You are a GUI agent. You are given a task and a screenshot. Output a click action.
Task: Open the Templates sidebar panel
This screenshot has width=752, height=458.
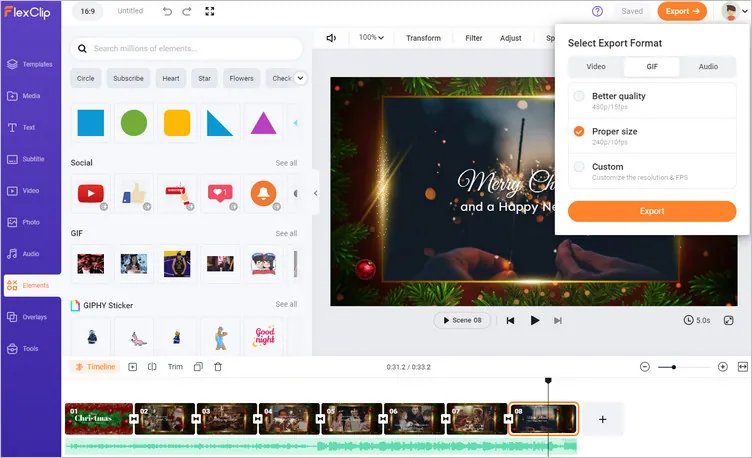[30, 64]
